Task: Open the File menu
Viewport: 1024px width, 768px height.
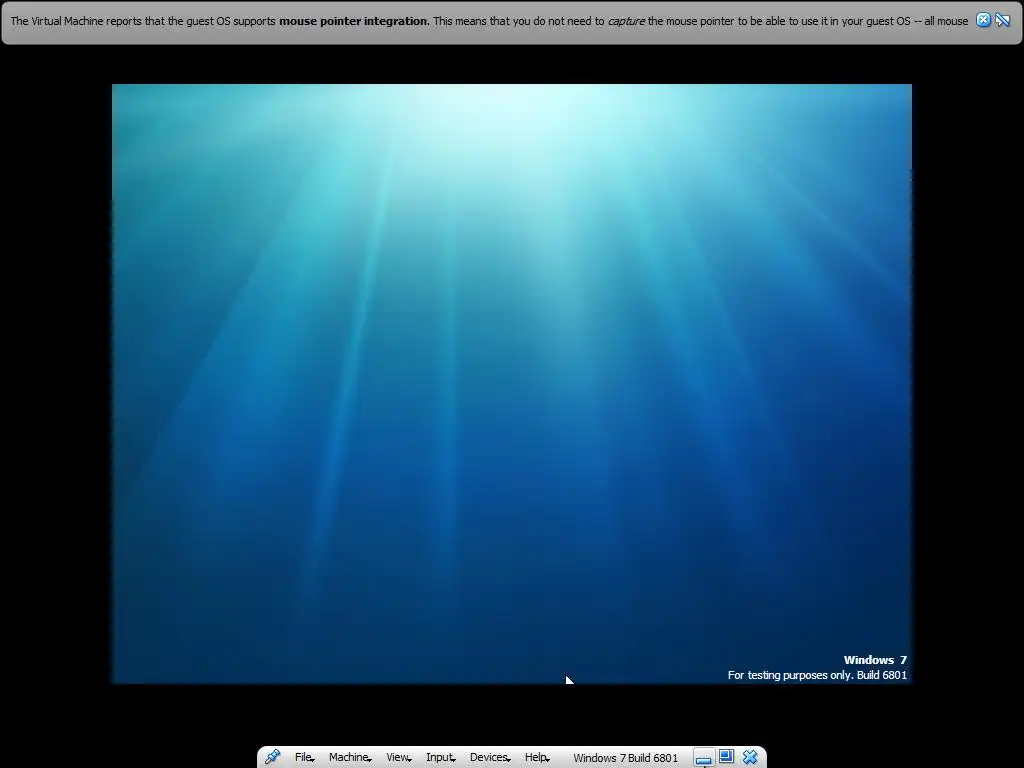Action: 304,757
